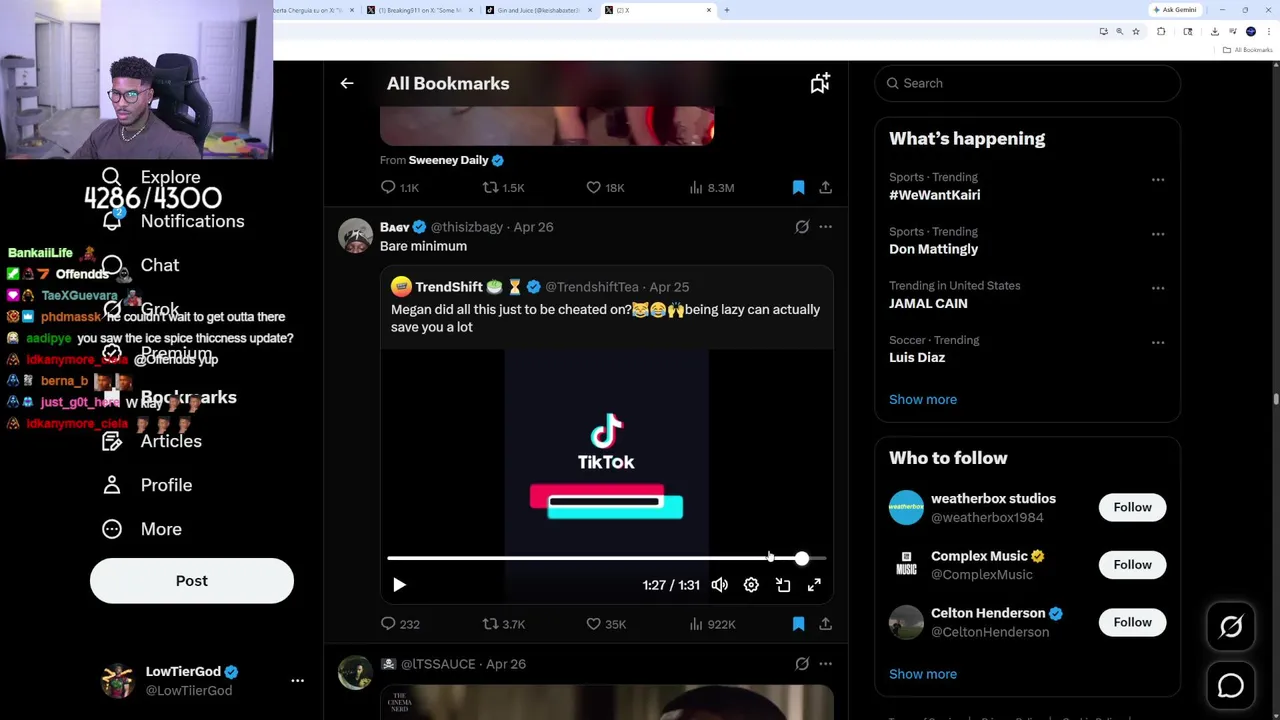Viewport: 1280px width, 720px height.
Task: Open Chat in the sidebar
Action: tap(141, 265)
